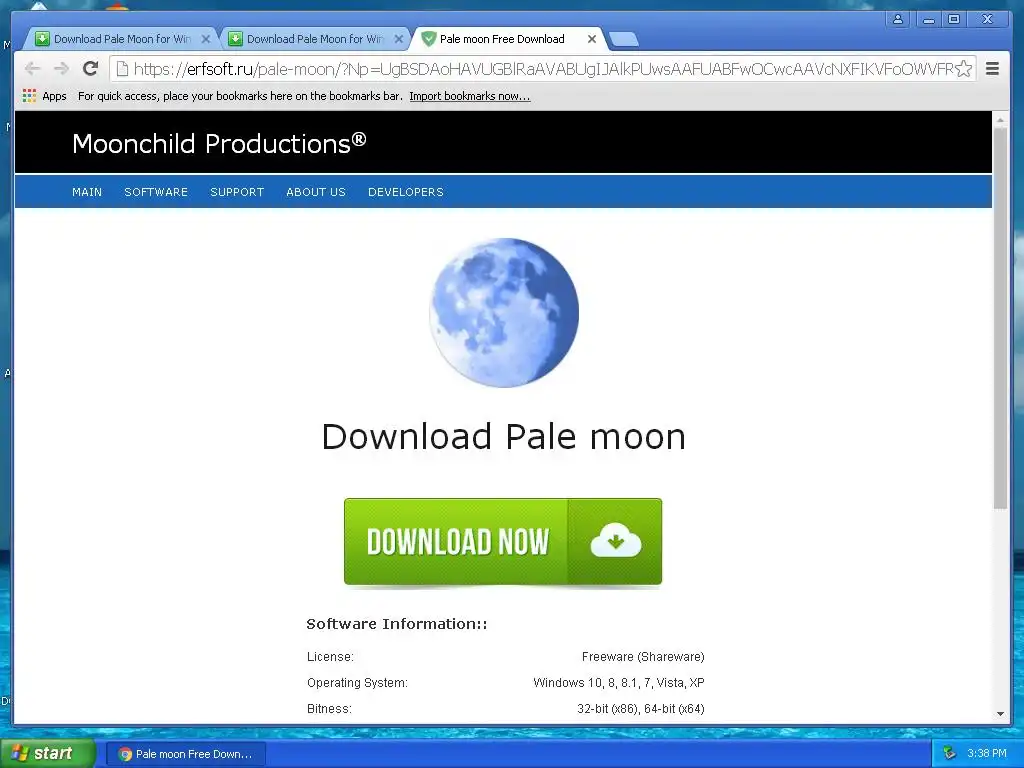Open a new browser tab

[x=624, y=40]
